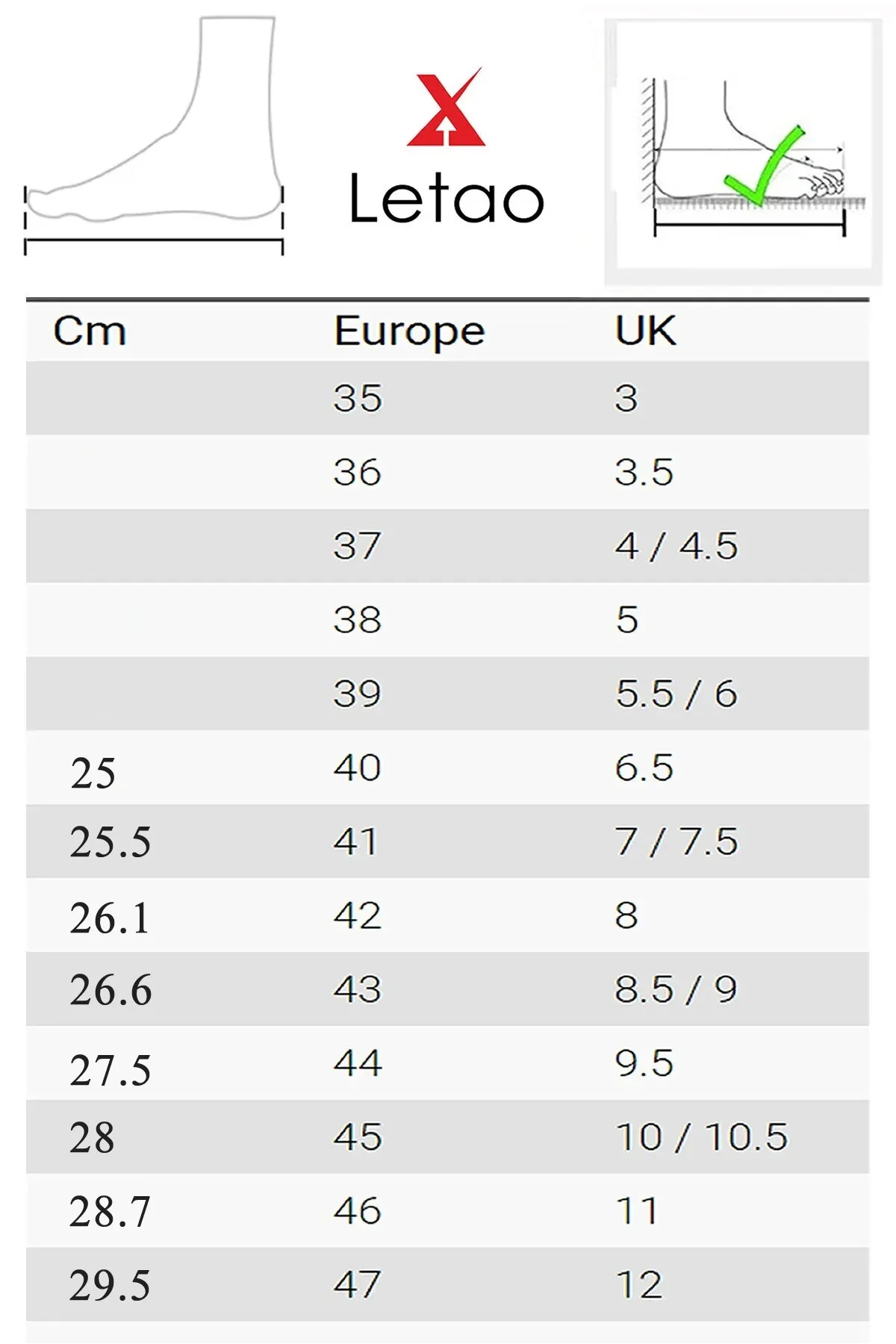Click the foot measurement diagram thumbnail
This screenshot has width=896, height=1344.
pyautogui.click(x=743, y=152)
